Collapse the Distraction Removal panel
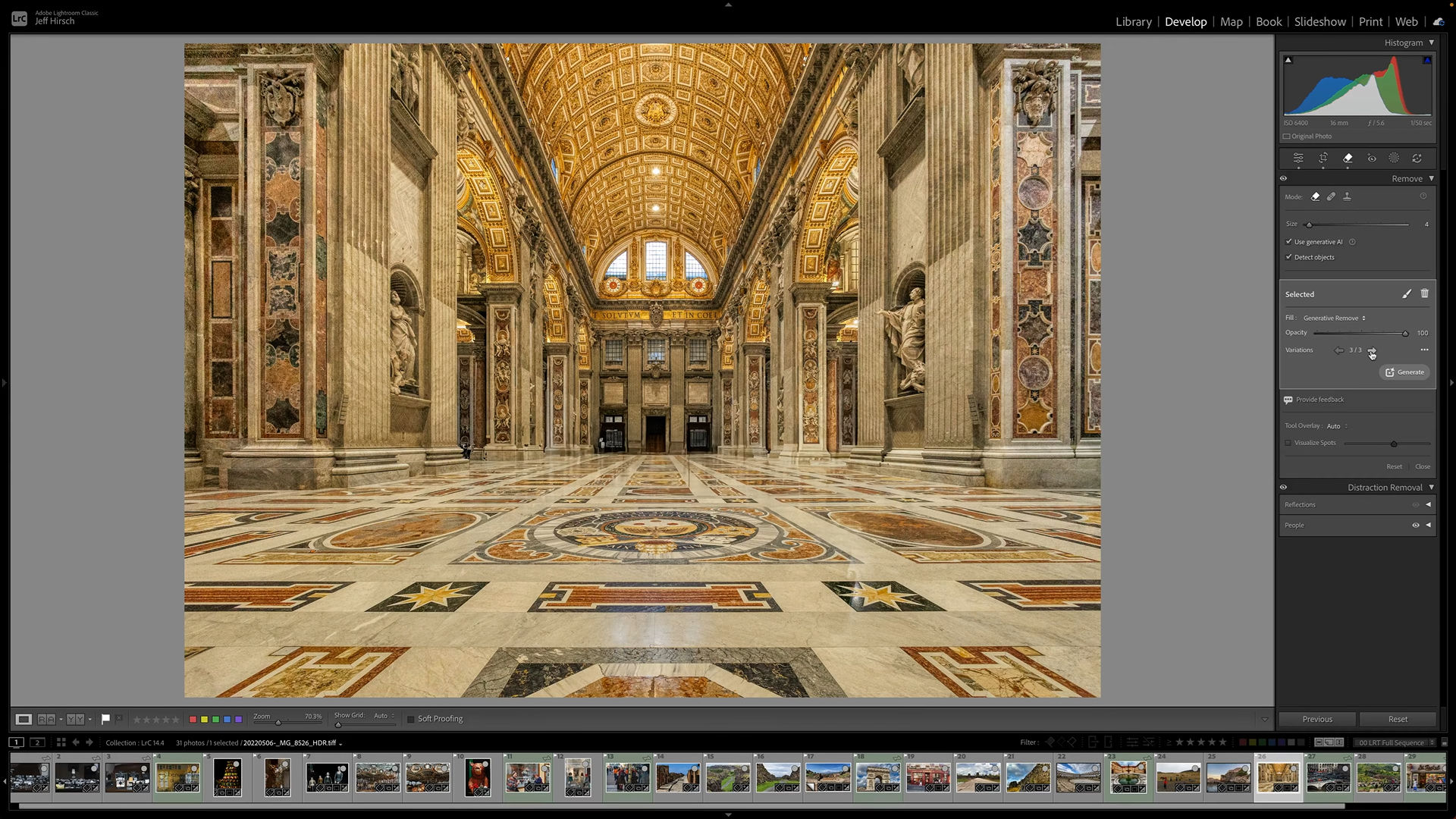1456x819 pixels. tap(1432, 487)
